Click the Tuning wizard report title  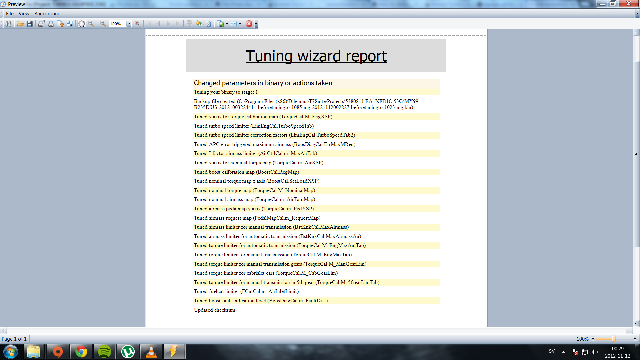click(x=316, y=56)
